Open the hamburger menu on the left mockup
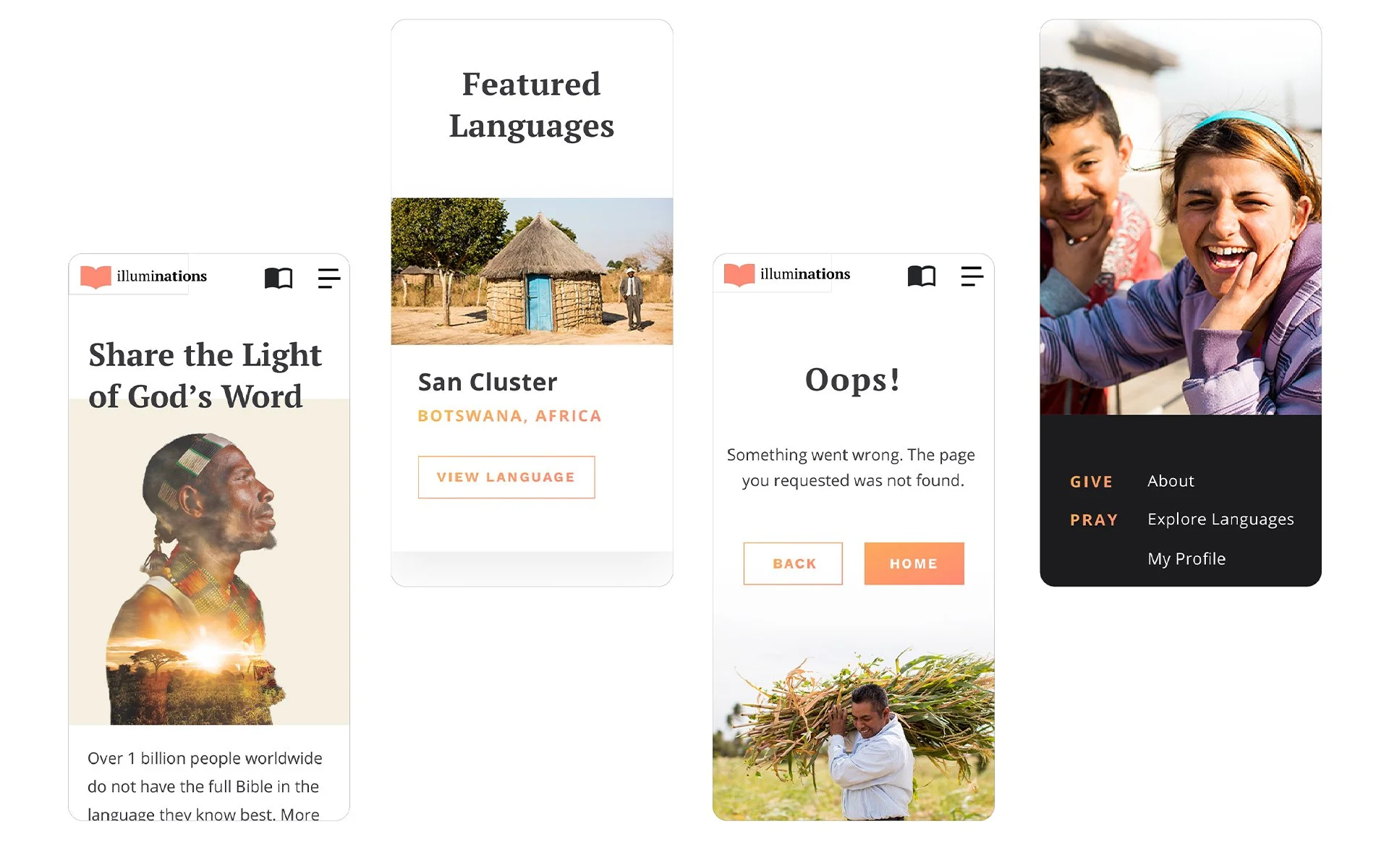1389x868 pixels. click(329, 278)
